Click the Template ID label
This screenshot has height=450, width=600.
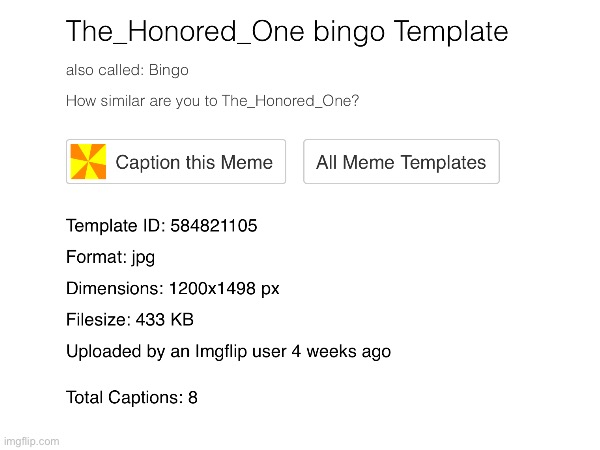(x=116, y=225)
